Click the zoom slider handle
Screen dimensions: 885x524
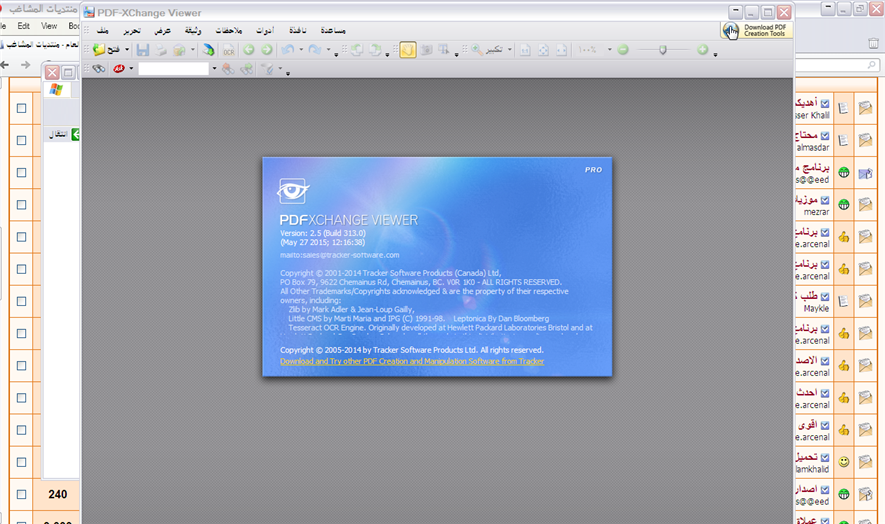click(x=662, y=49)
